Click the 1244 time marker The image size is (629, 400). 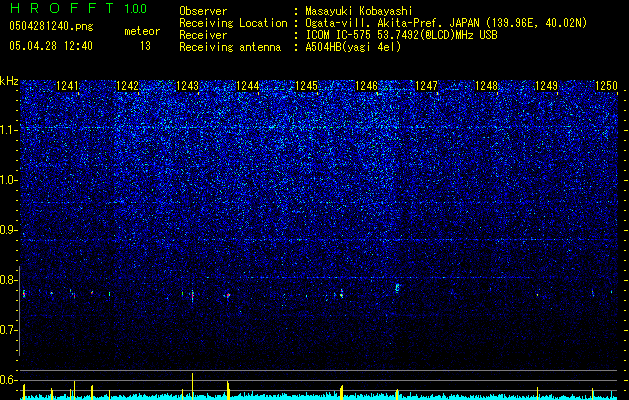click(x=248, y=86)
